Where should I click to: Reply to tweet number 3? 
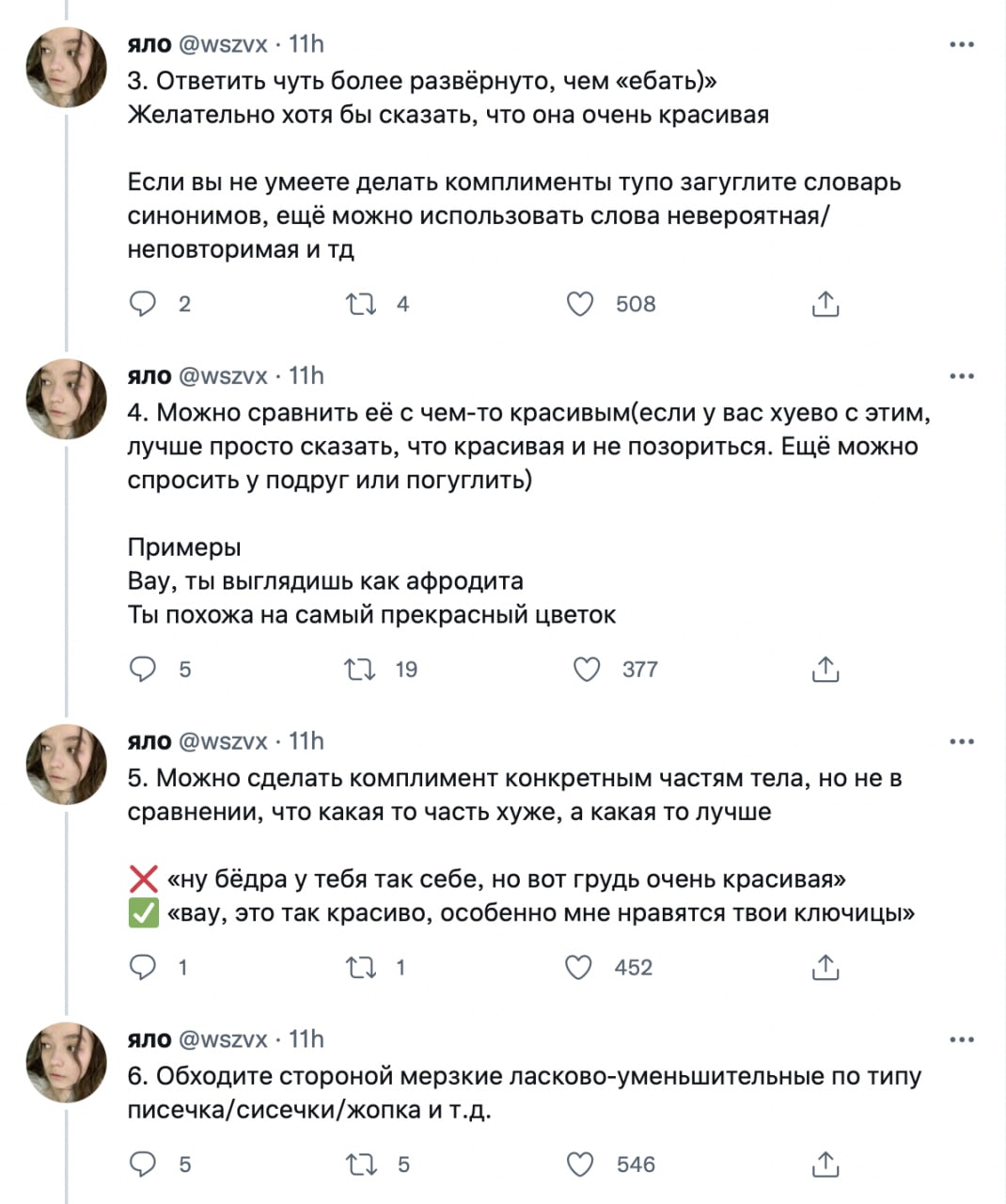tap(143, 304)
